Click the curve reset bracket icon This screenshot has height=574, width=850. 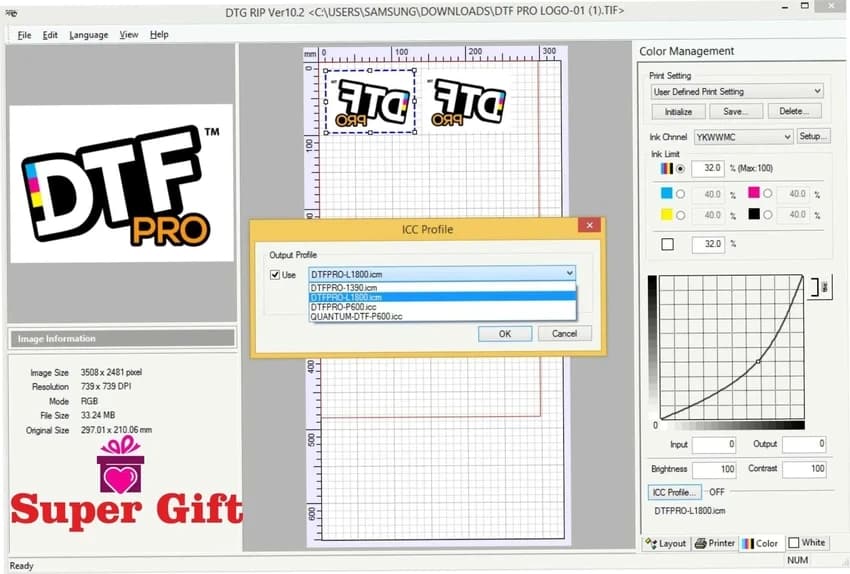point(821,287)
